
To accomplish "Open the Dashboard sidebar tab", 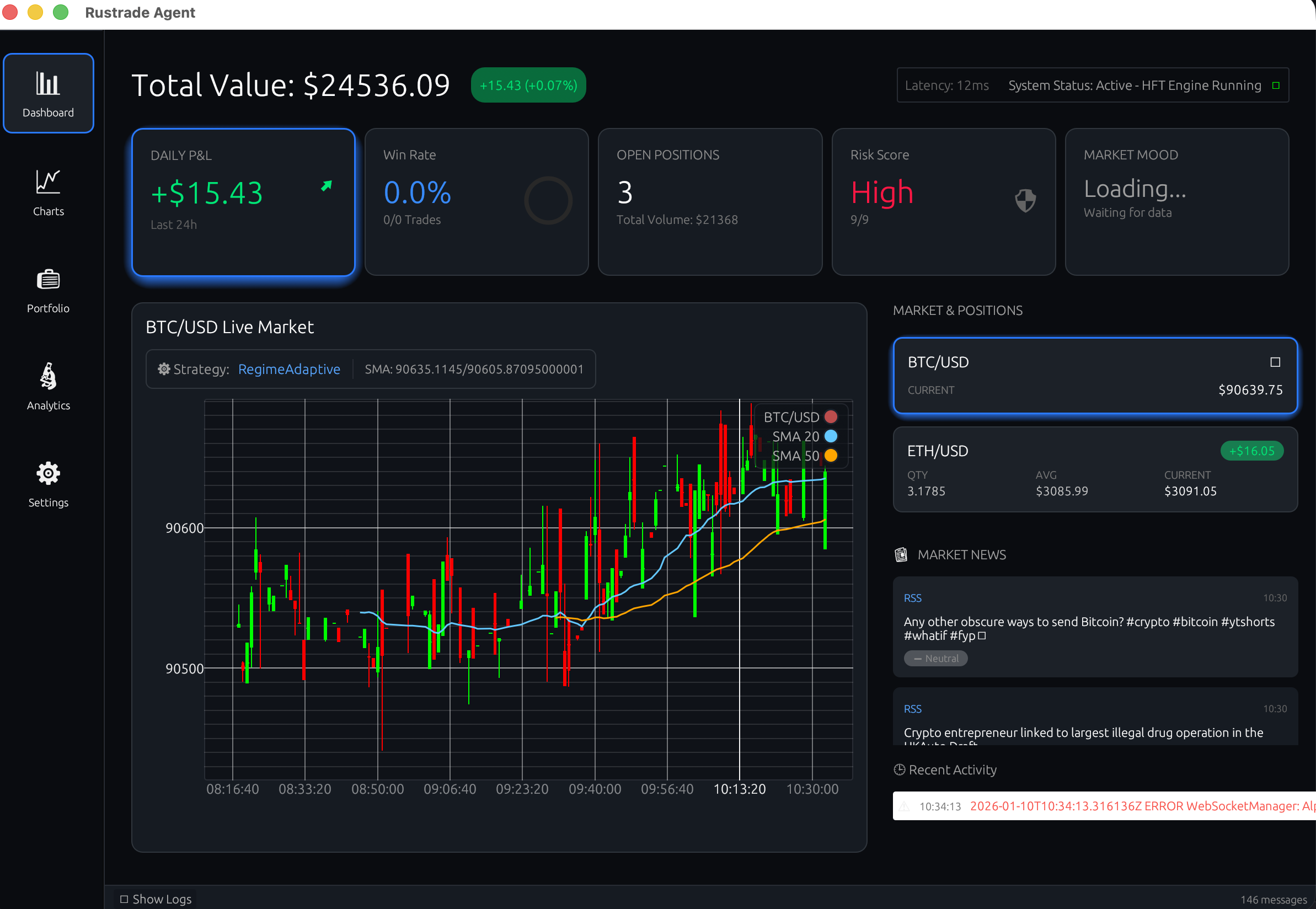I will click(x=49, y=93).
